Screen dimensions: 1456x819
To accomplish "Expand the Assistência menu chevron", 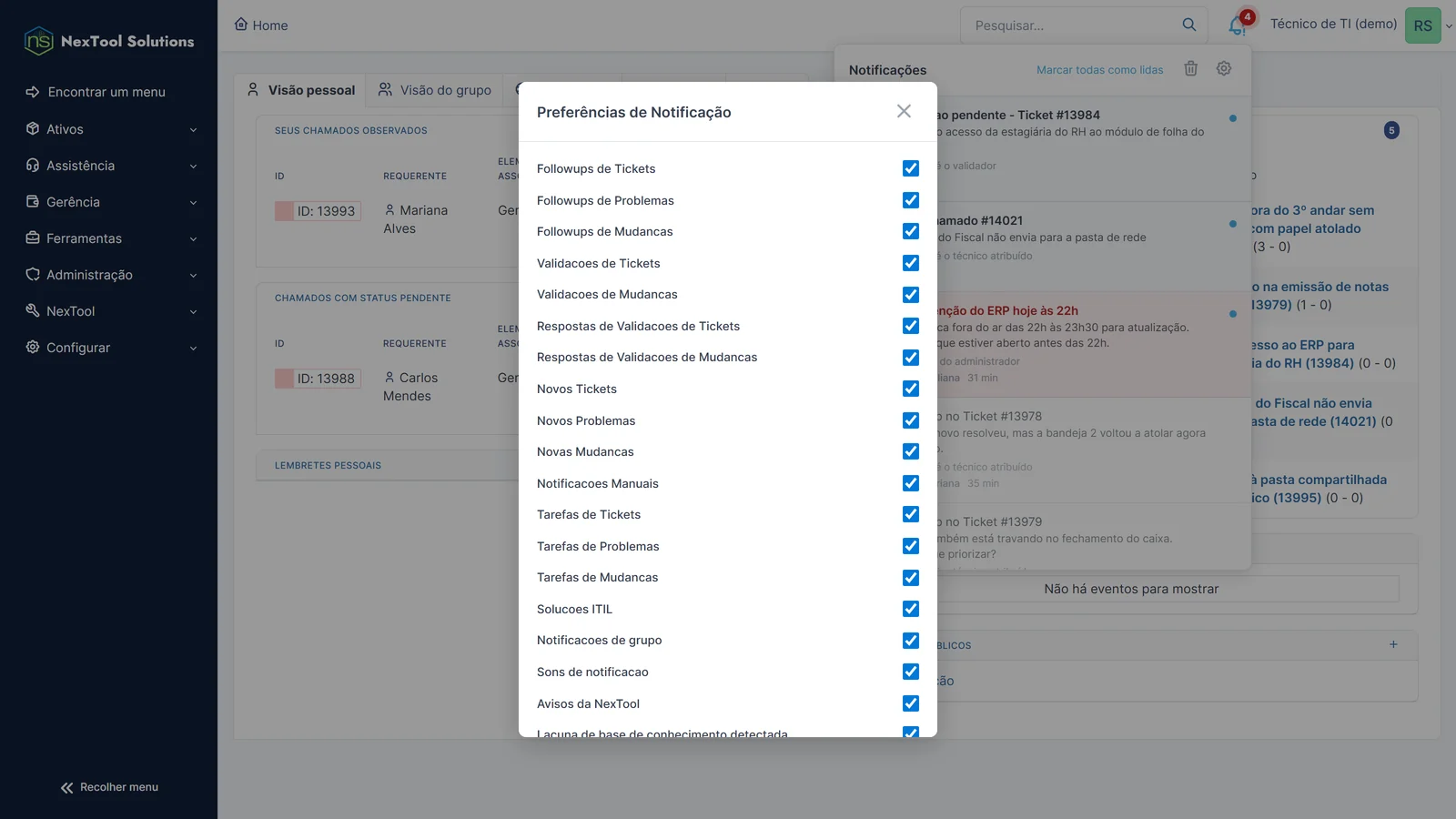I will point(193,167).
